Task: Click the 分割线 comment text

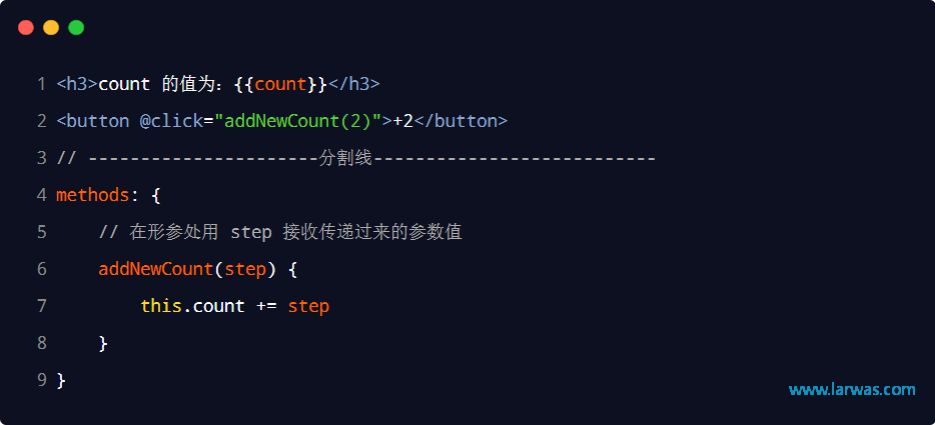Action: (x=345, y=158)
